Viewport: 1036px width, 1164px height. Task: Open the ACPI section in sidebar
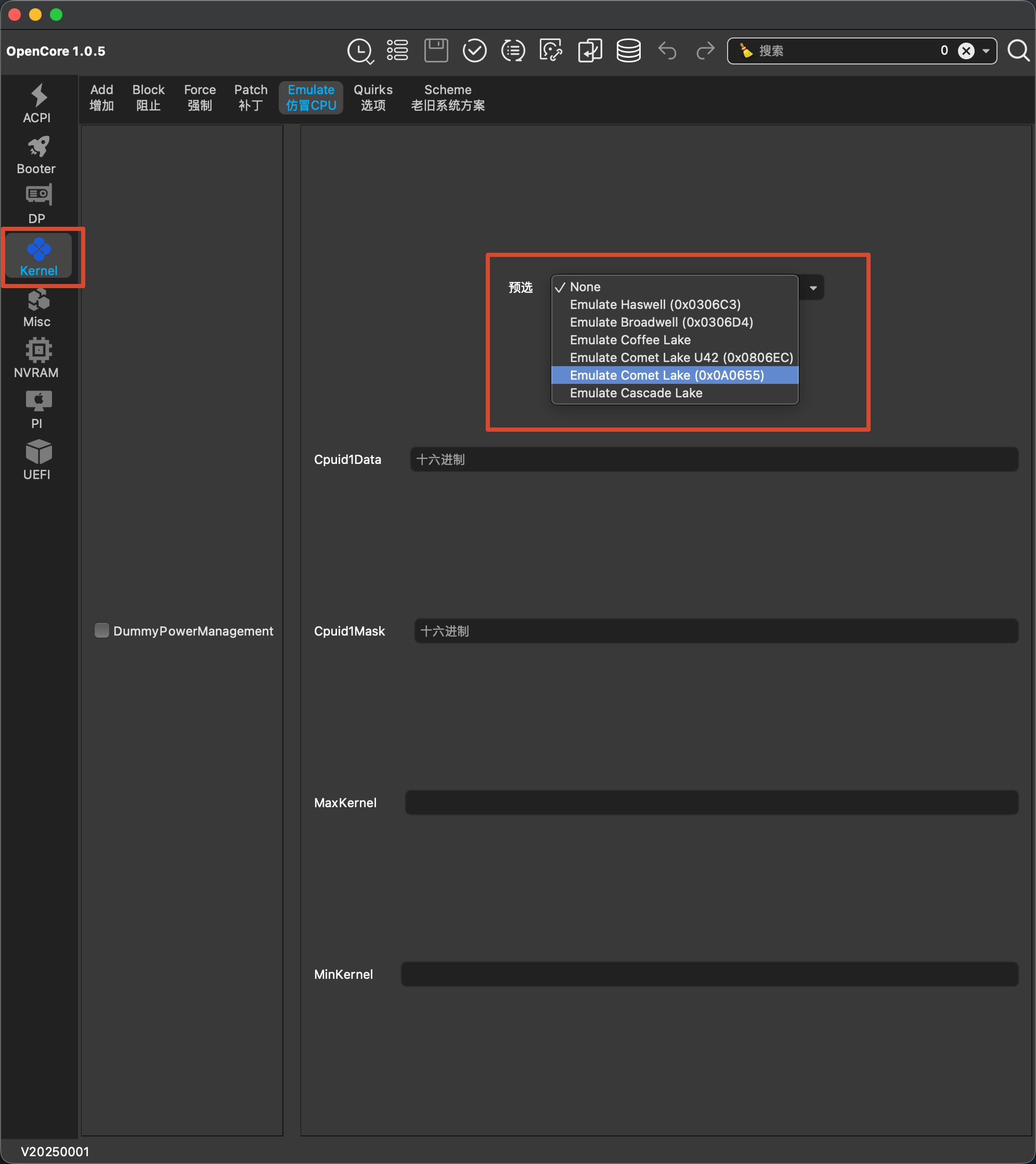click(x=37, y=103)
